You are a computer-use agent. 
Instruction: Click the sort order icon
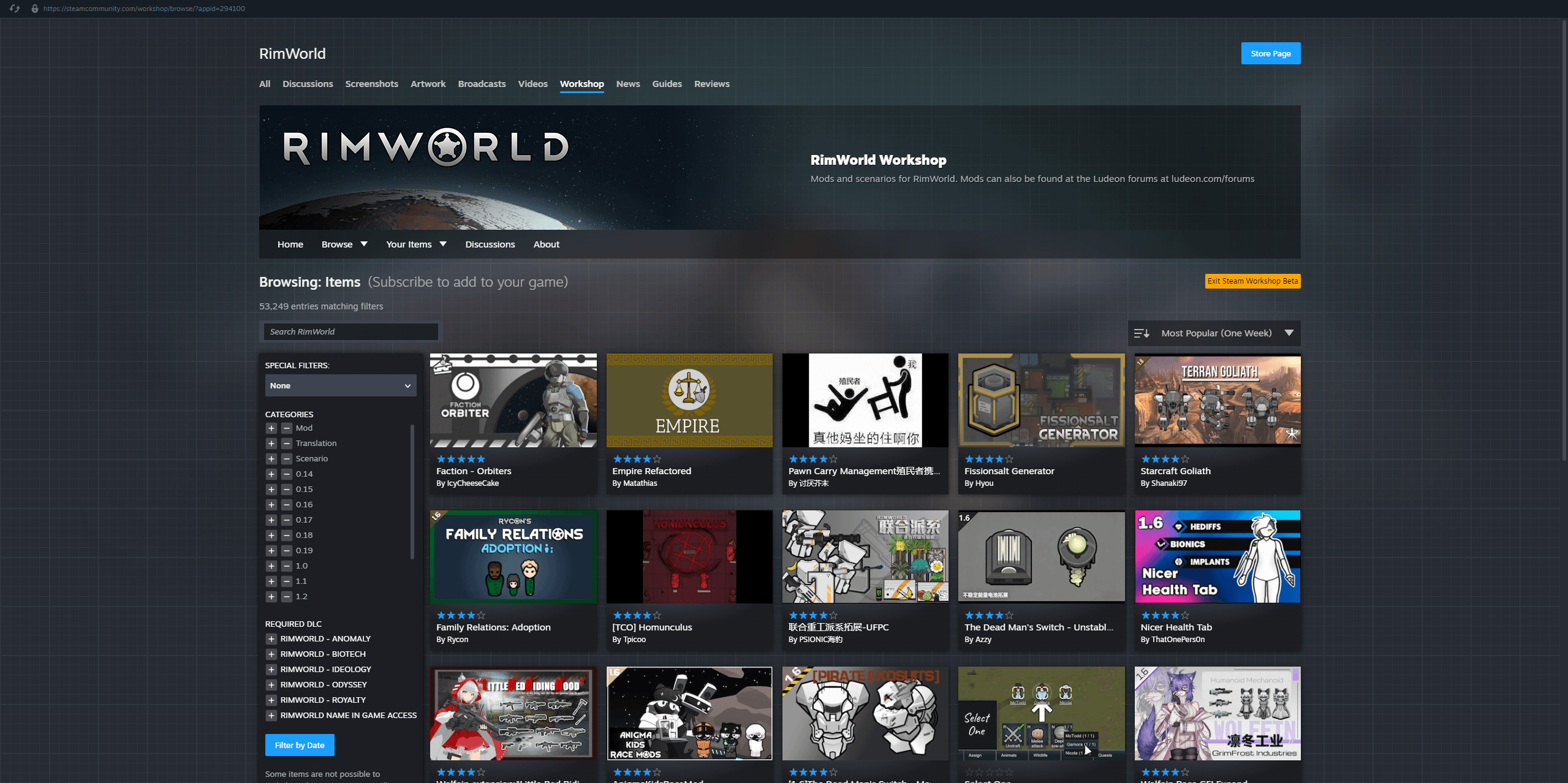1142,333
